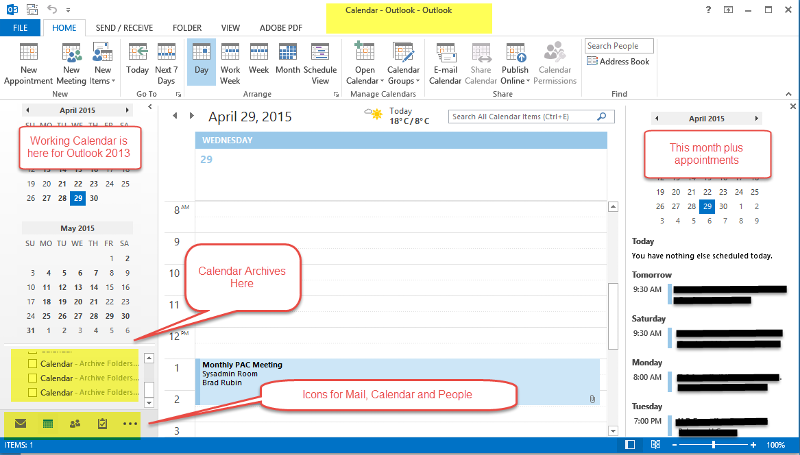Click E-mail Calendar button
This screenshot has height=455, width=800.
pos(445,64)
